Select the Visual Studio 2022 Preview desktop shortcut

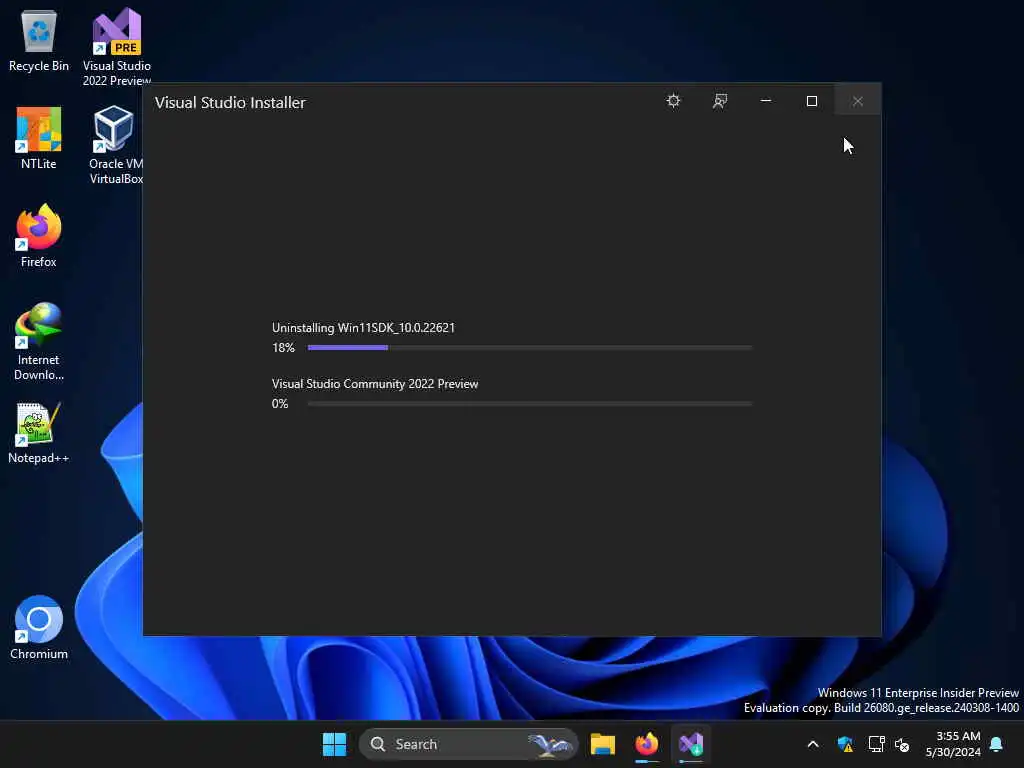click(116, 46)
